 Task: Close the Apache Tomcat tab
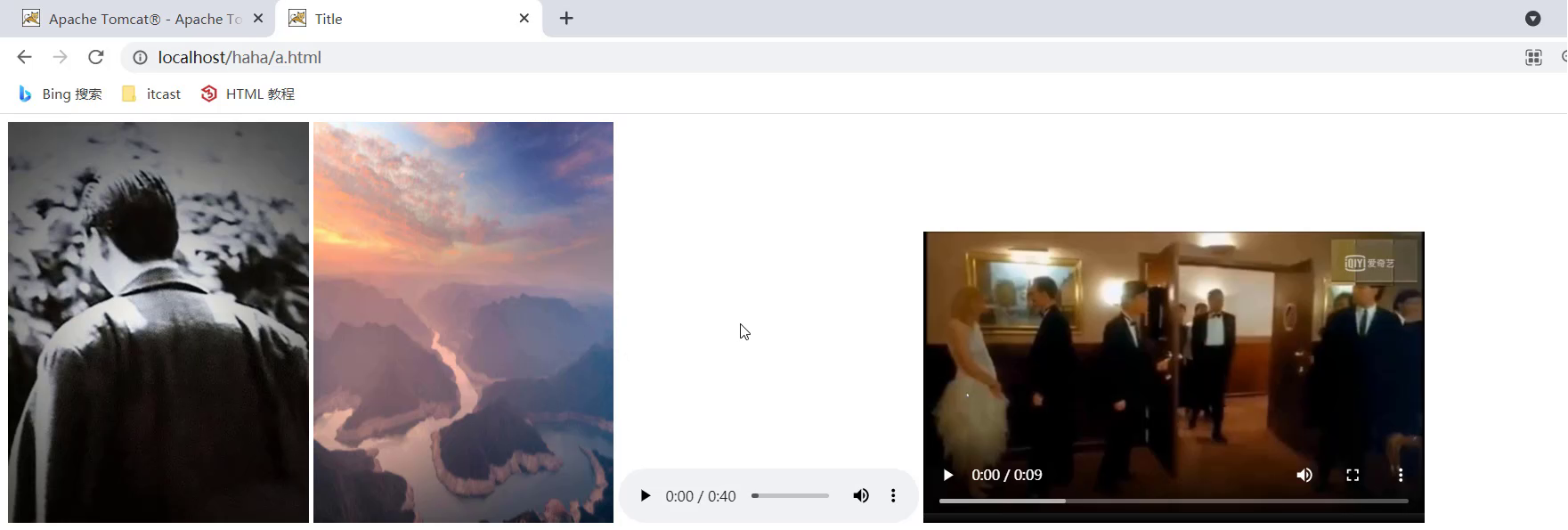pyautogui.click(x=258, y=19)
